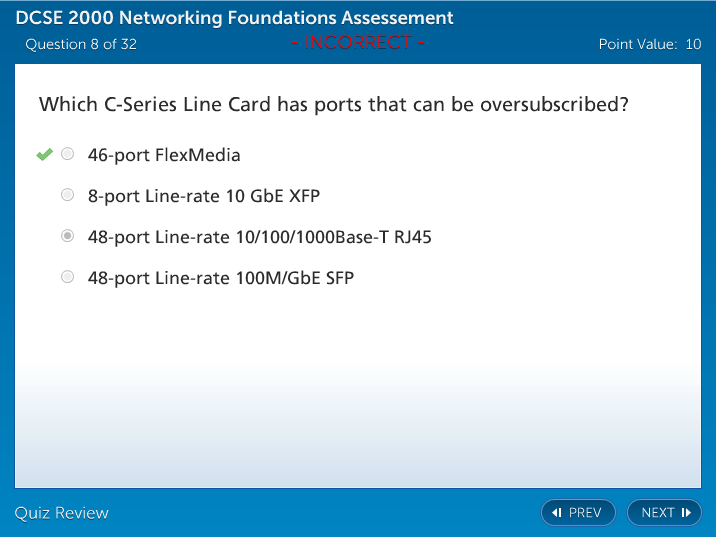Screen dimensions: 716x537
Task: Click the previous arrow icon in PREV
Action: pos(558,513)
